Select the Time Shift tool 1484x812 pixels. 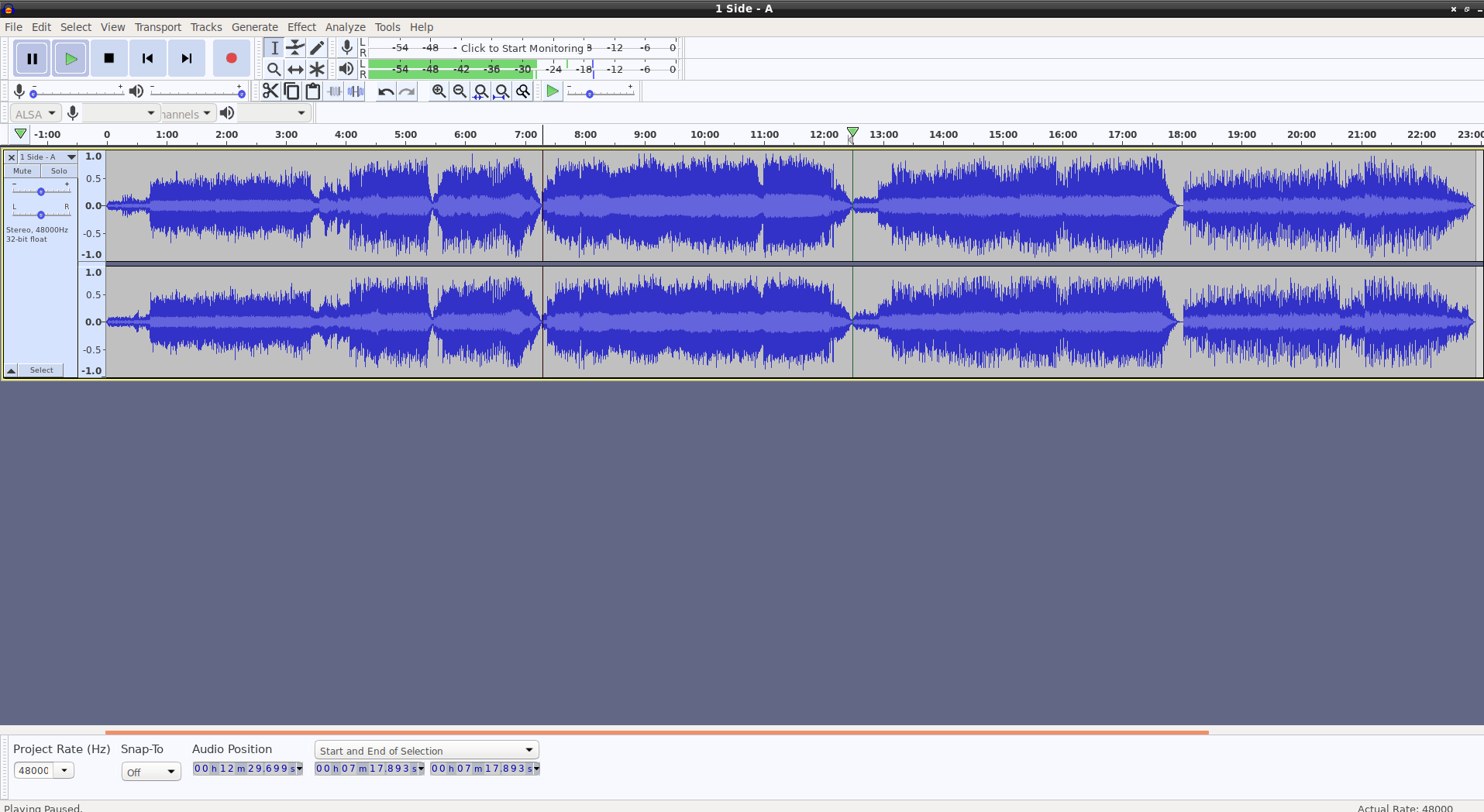[295, 70]
